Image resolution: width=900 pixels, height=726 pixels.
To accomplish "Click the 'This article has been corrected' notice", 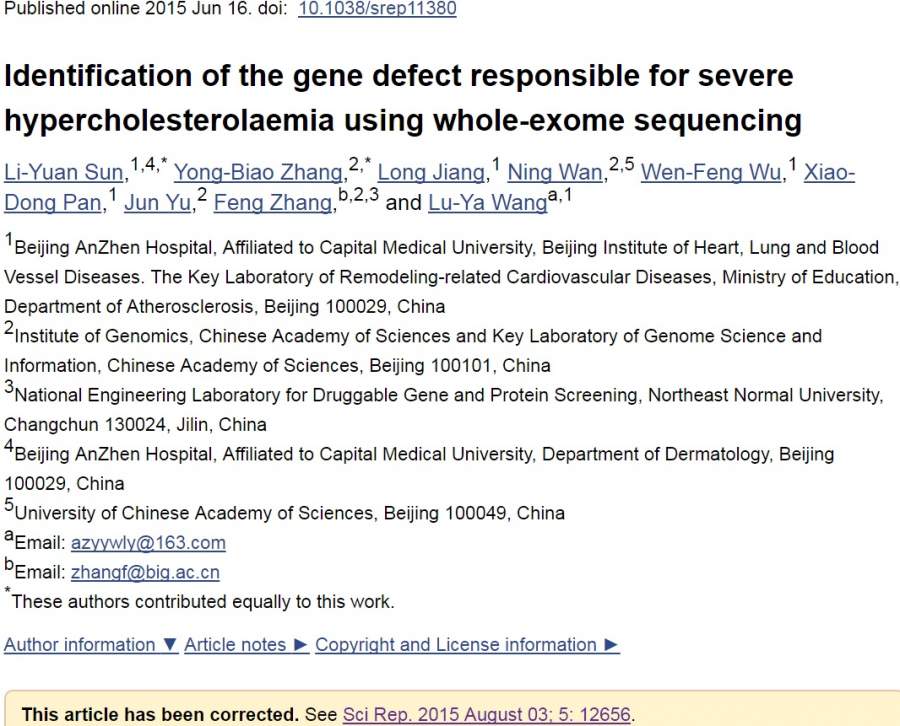I will pyautogui.click(x=160, y=715).
